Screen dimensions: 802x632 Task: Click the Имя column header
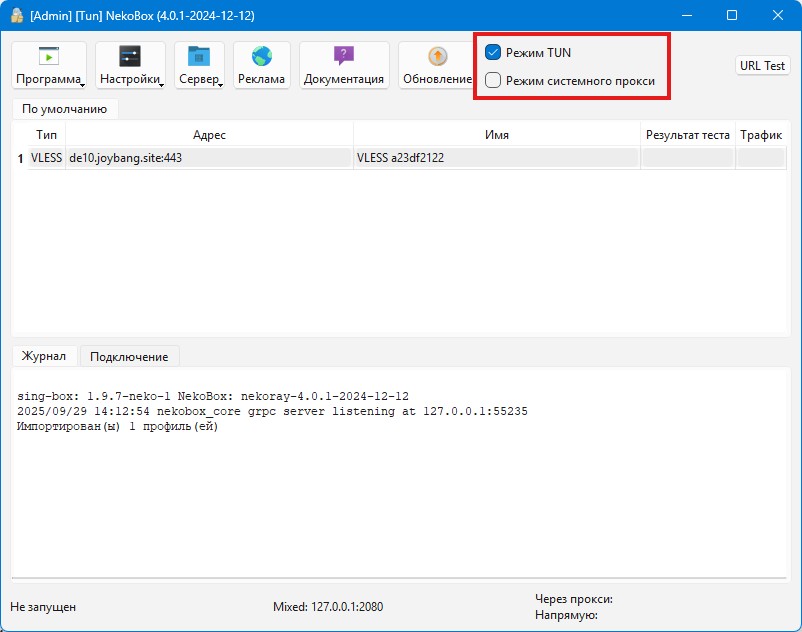497,134
